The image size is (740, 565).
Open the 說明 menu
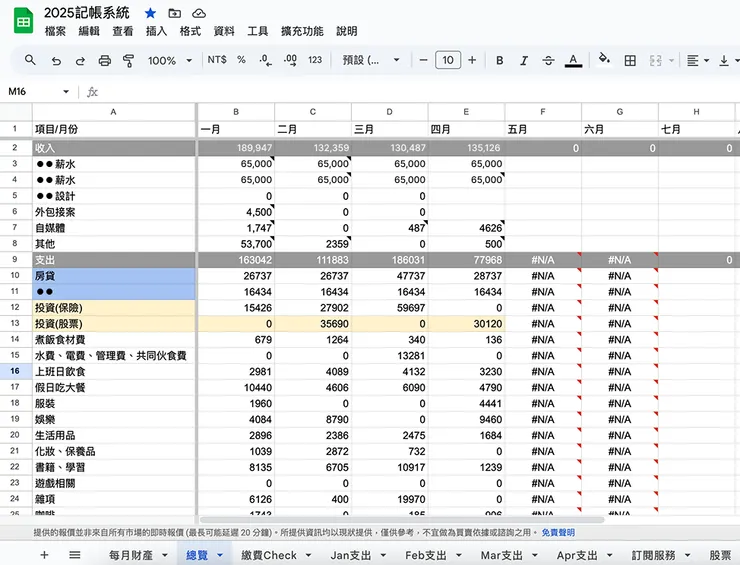[x=346, y=31]
